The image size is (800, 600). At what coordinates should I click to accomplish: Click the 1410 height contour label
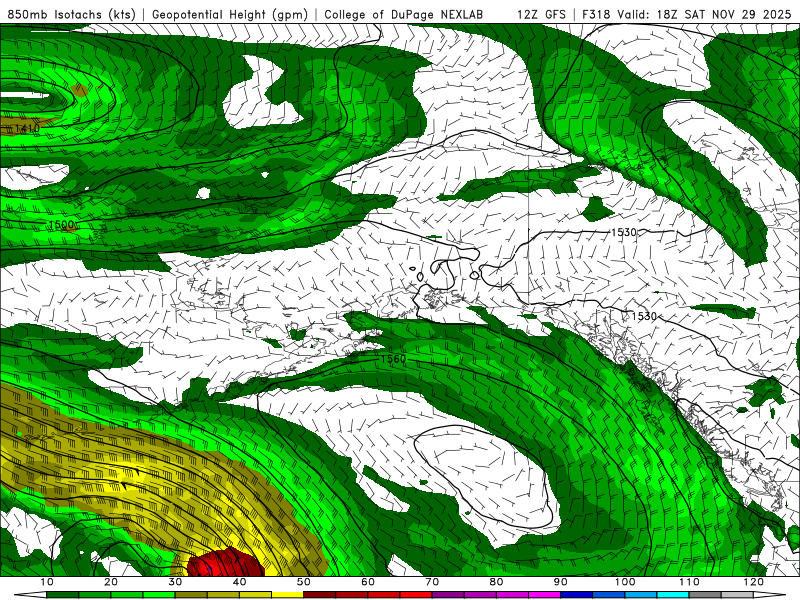[27, 128]
